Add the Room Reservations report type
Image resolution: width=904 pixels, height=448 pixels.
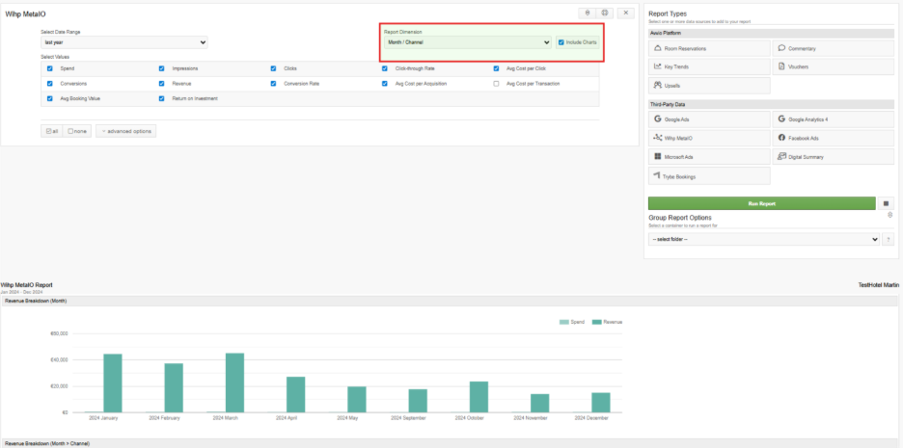[709, 48]
